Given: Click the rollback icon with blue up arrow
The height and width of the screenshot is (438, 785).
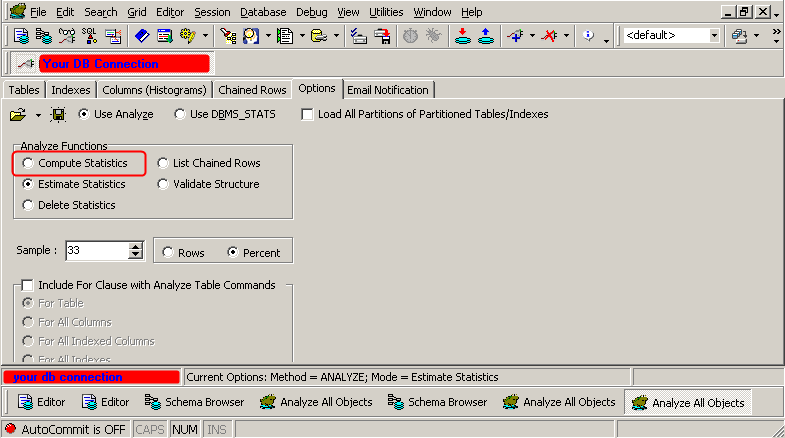Looking at the screenshot, I should [x=485, y=36].
